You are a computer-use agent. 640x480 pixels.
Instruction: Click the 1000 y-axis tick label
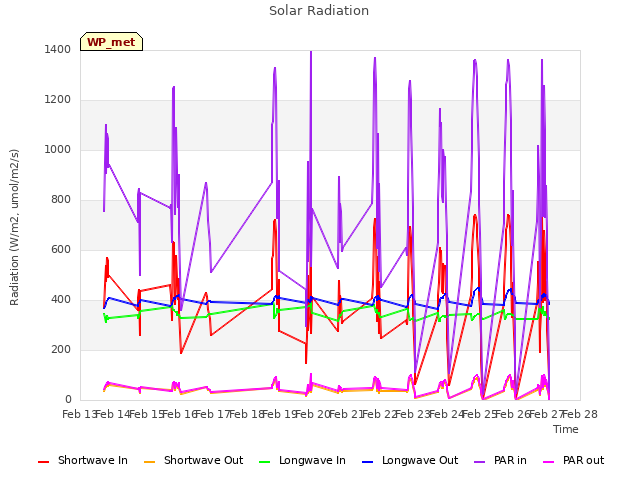pos(58,149)
